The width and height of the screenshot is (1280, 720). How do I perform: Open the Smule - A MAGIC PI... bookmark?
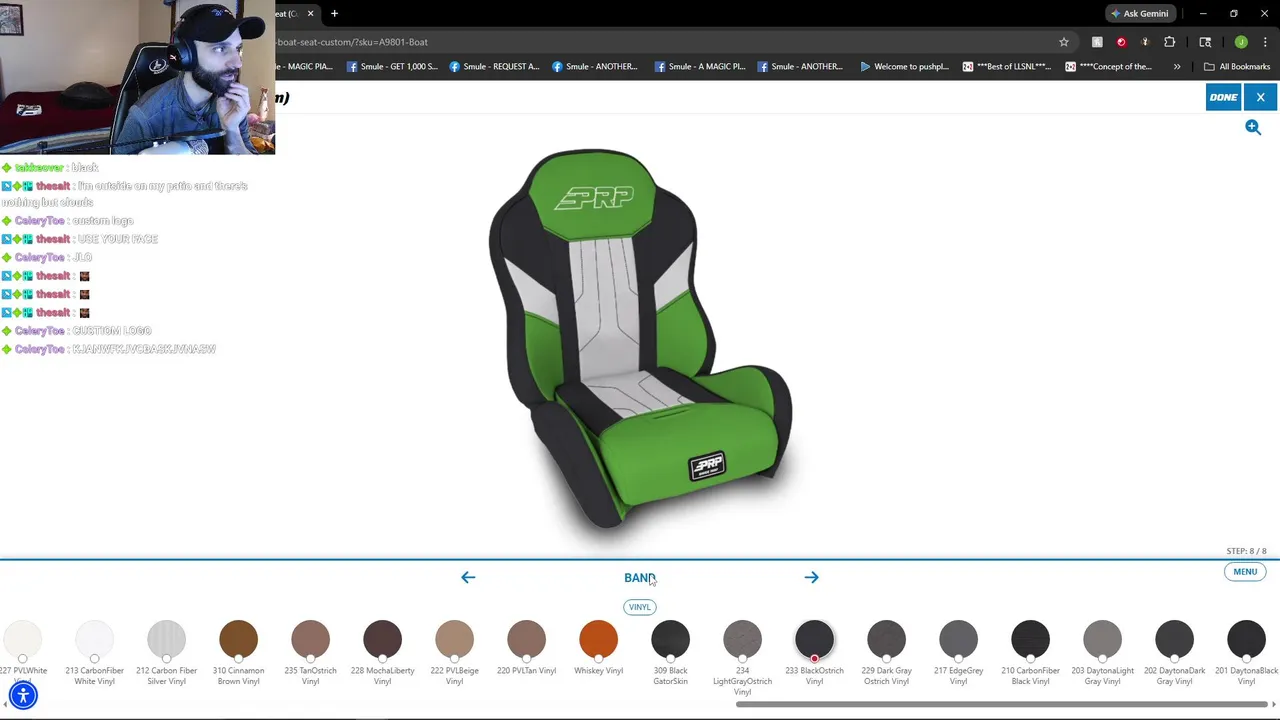(700, 66)
